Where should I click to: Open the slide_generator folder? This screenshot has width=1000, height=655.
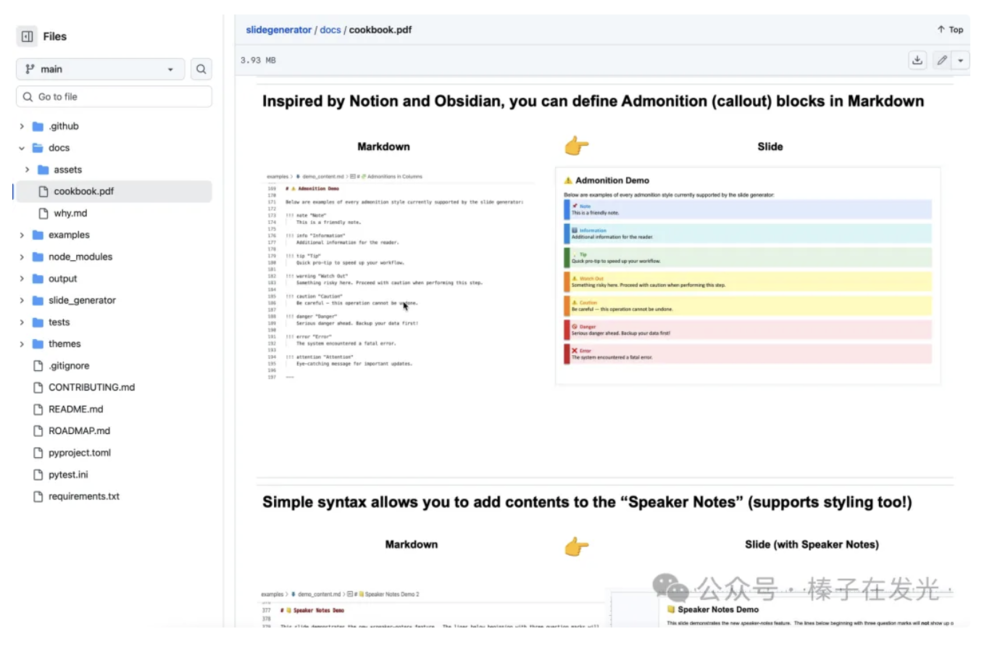click(82, 300)
